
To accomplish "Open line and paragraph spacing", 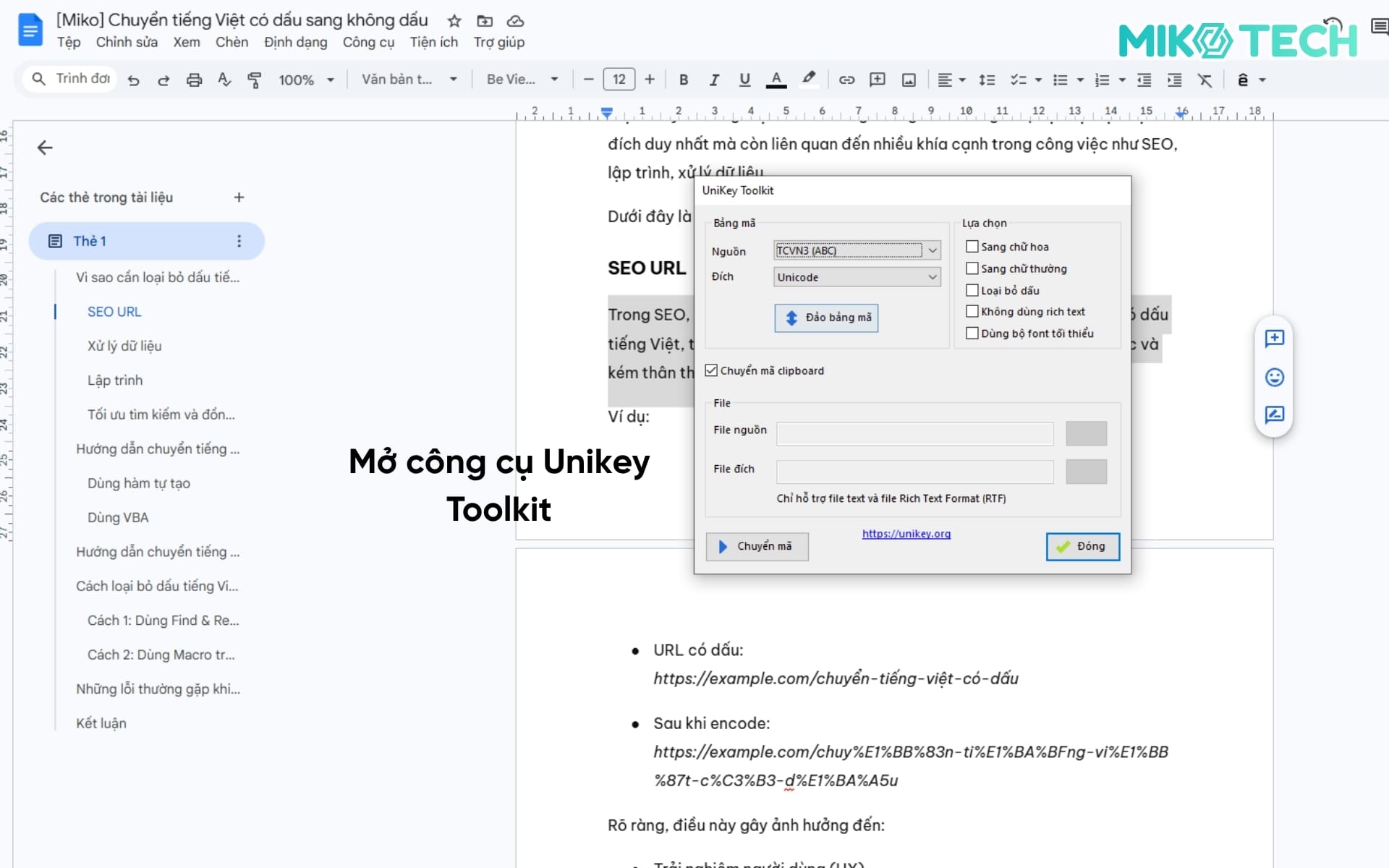I will click(x=987, y=80).
